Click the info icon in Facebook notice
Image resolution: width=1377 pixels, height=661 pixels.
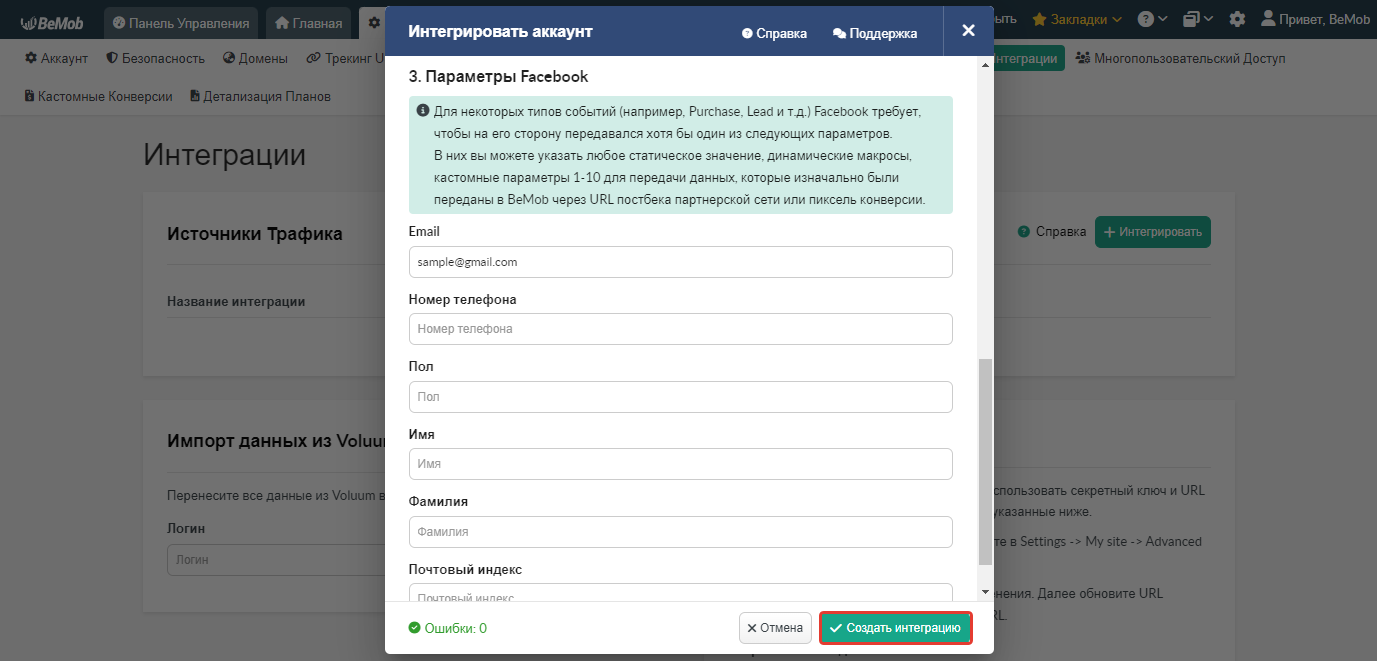pos(423,110)
